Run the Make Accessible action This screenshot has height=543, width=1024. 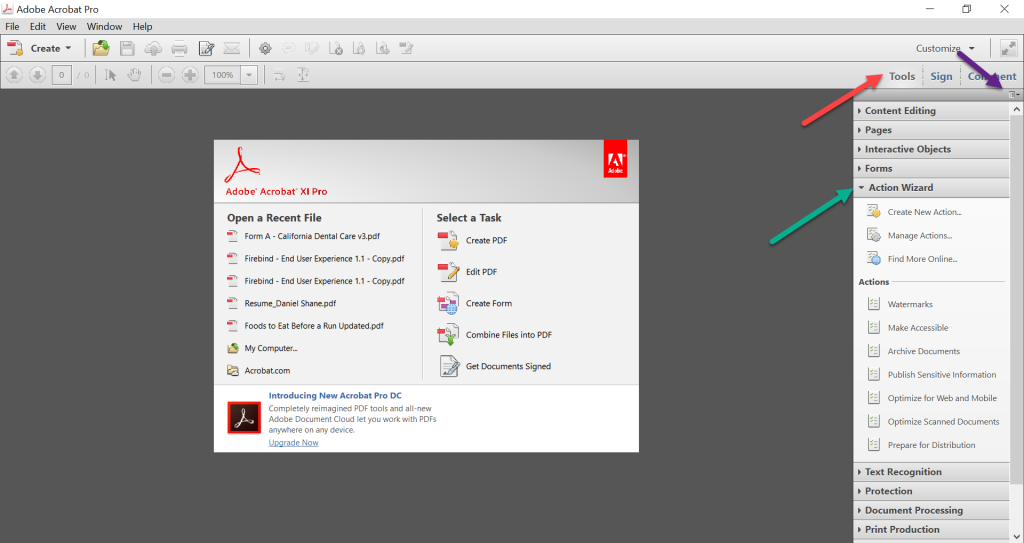tap(918, 327)
